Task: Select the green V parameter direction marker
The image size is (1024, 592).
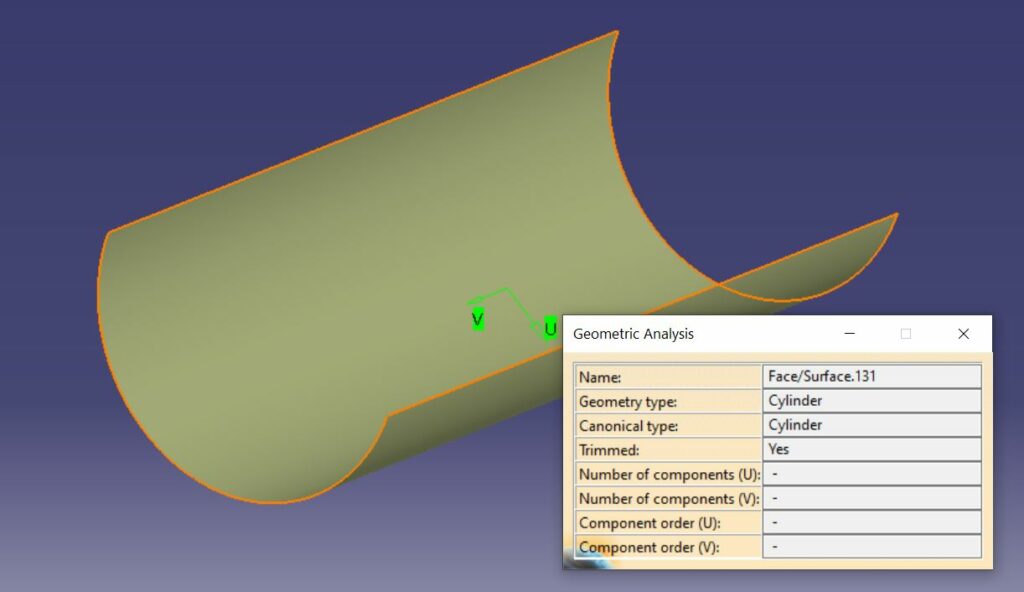Action: [477, 320]
